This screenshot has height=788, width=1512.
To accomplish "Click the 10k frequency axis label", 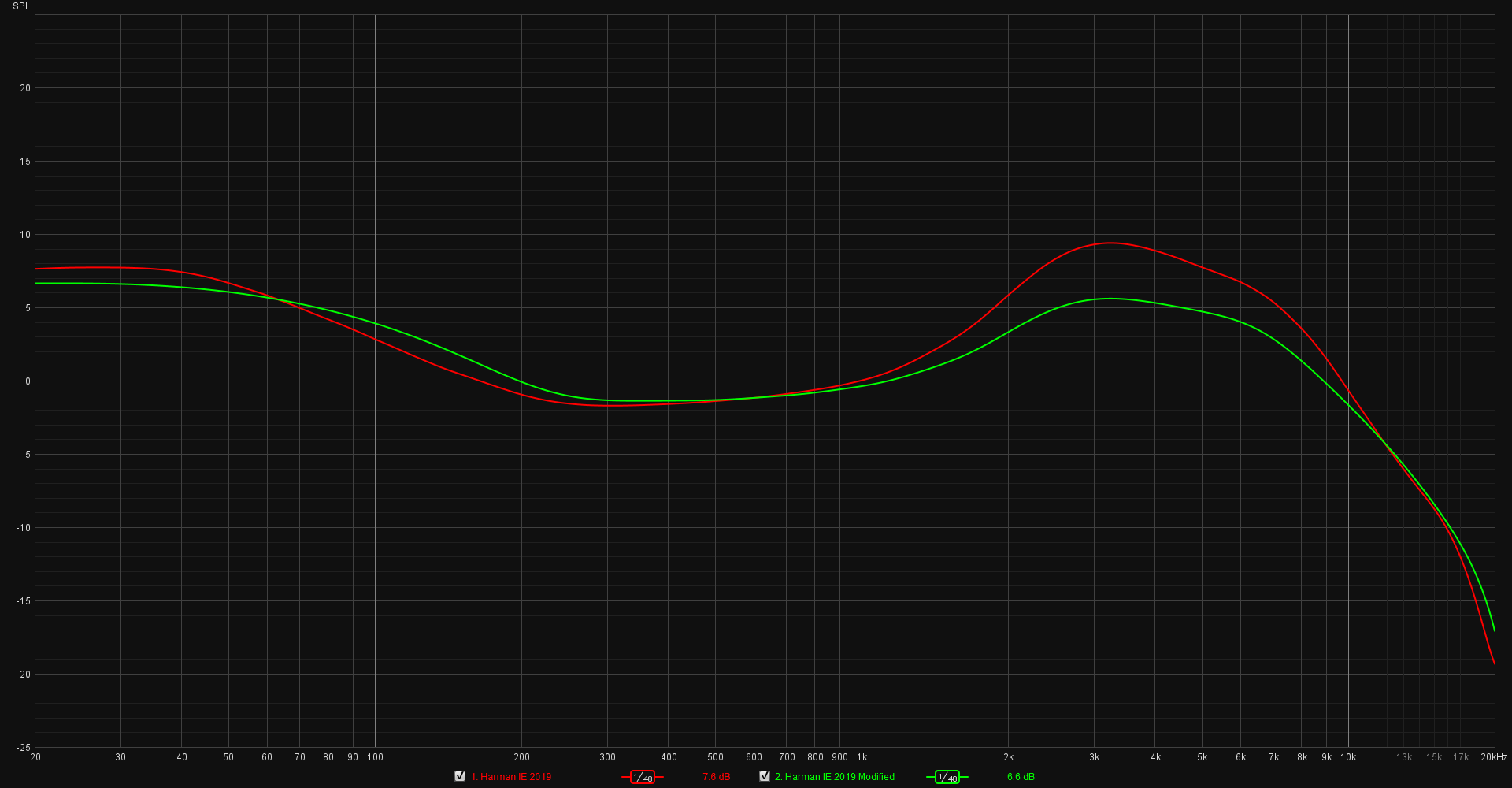I will coord(1348,757).
